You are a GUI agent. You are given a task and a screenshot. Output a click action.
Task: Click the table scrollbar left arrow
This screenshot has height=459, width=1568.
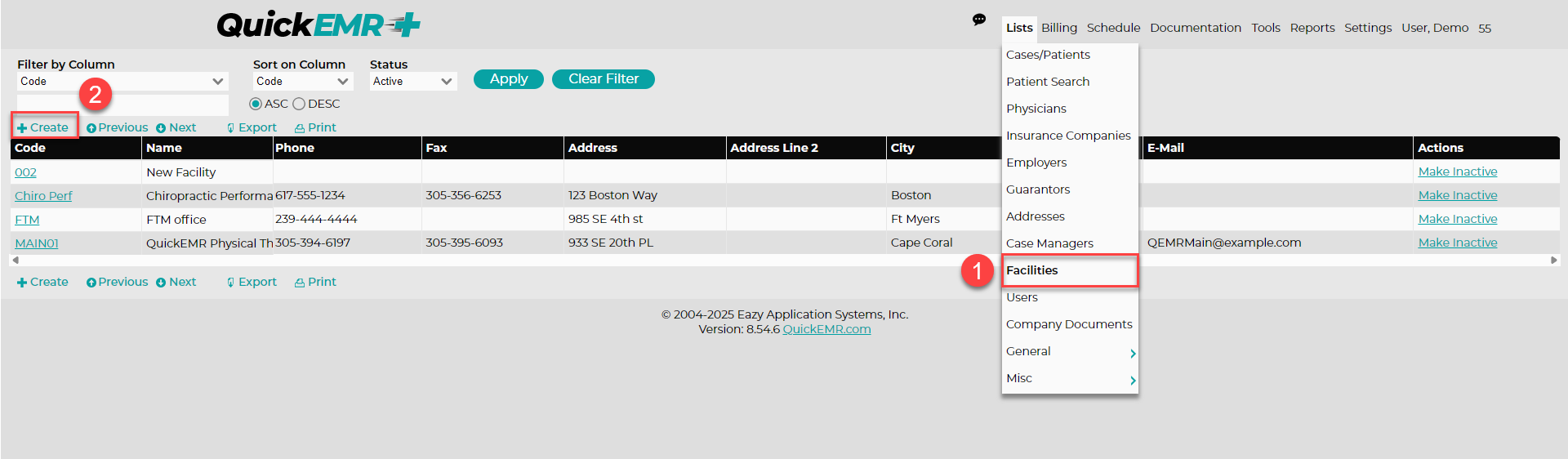[x=15, y=260]
